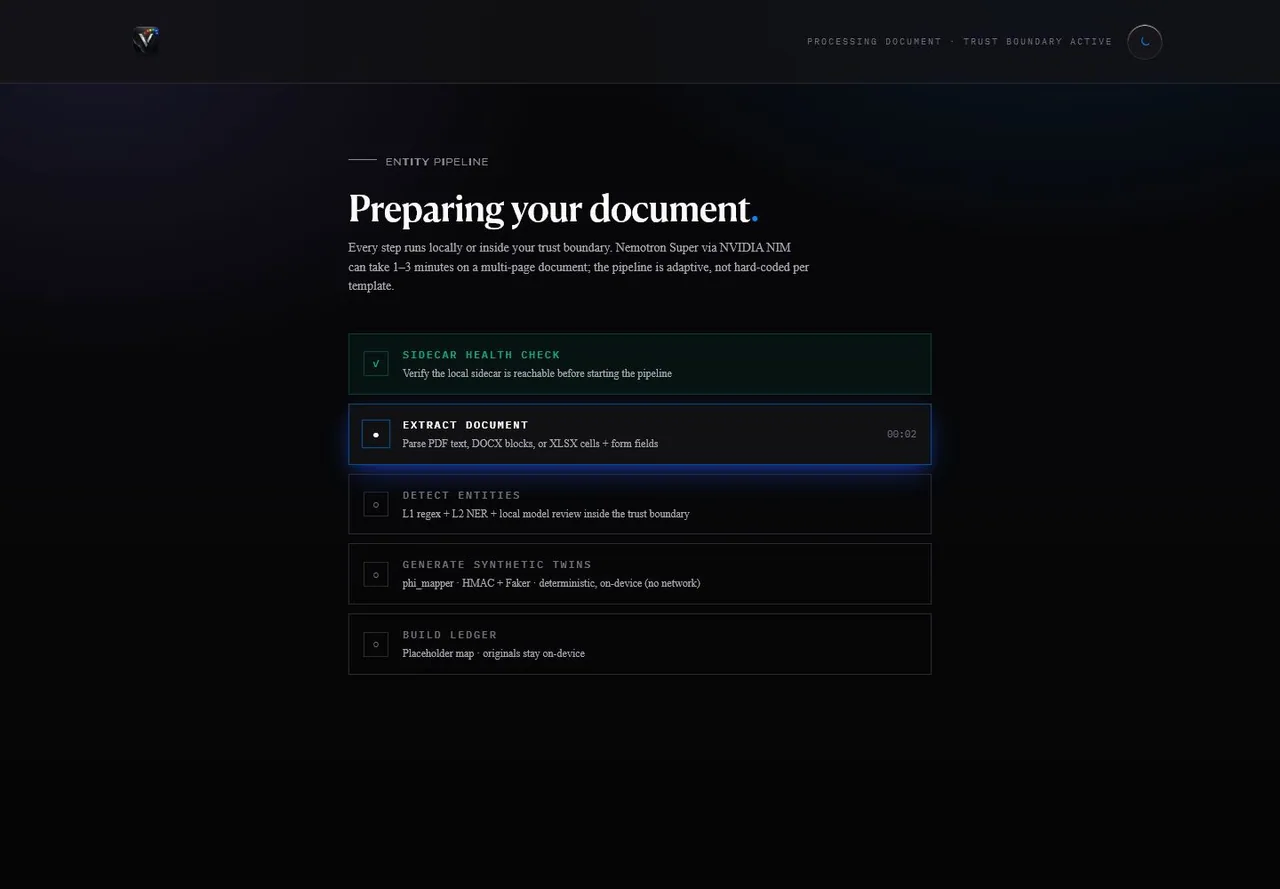
Task: Click 'Parse PDF text, DOCX blocks' description
Action: (530, 444)
